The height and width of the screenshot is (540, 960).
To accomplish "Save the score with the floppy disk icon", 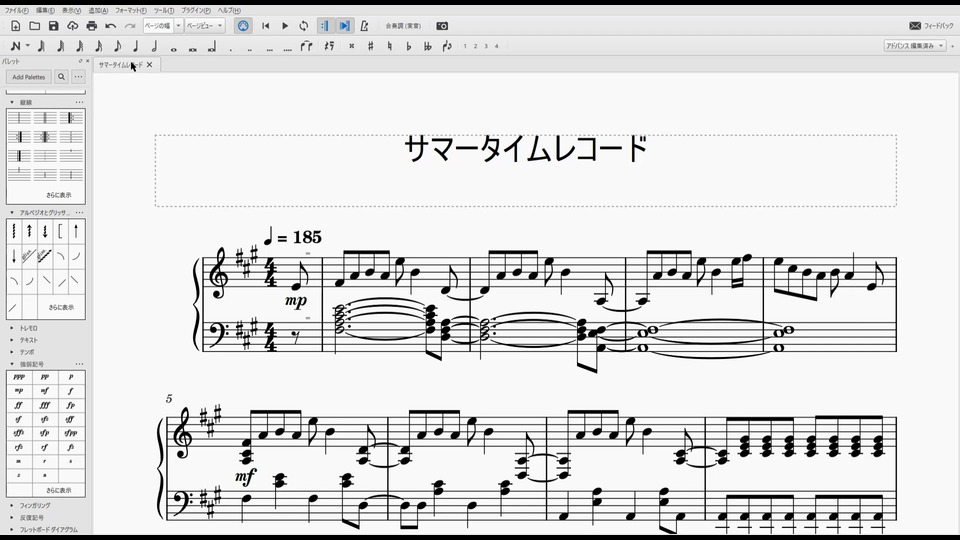I will coord(54,26).
